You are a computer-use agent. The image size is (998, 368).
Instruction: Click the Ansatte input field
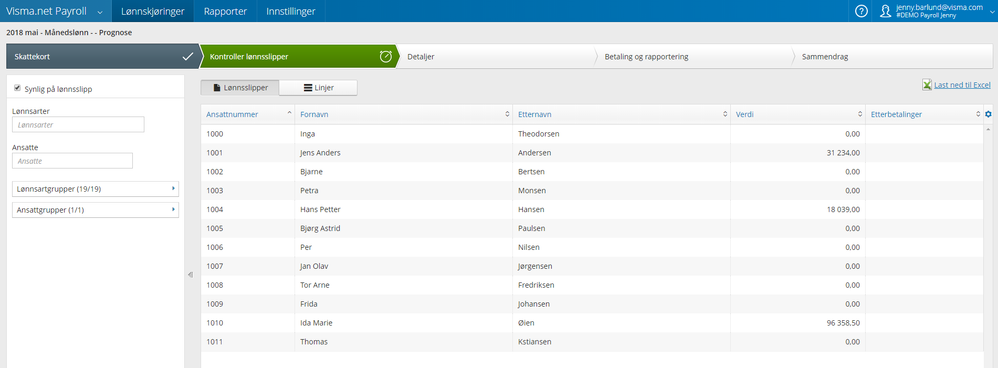click(x=73, y=161)
